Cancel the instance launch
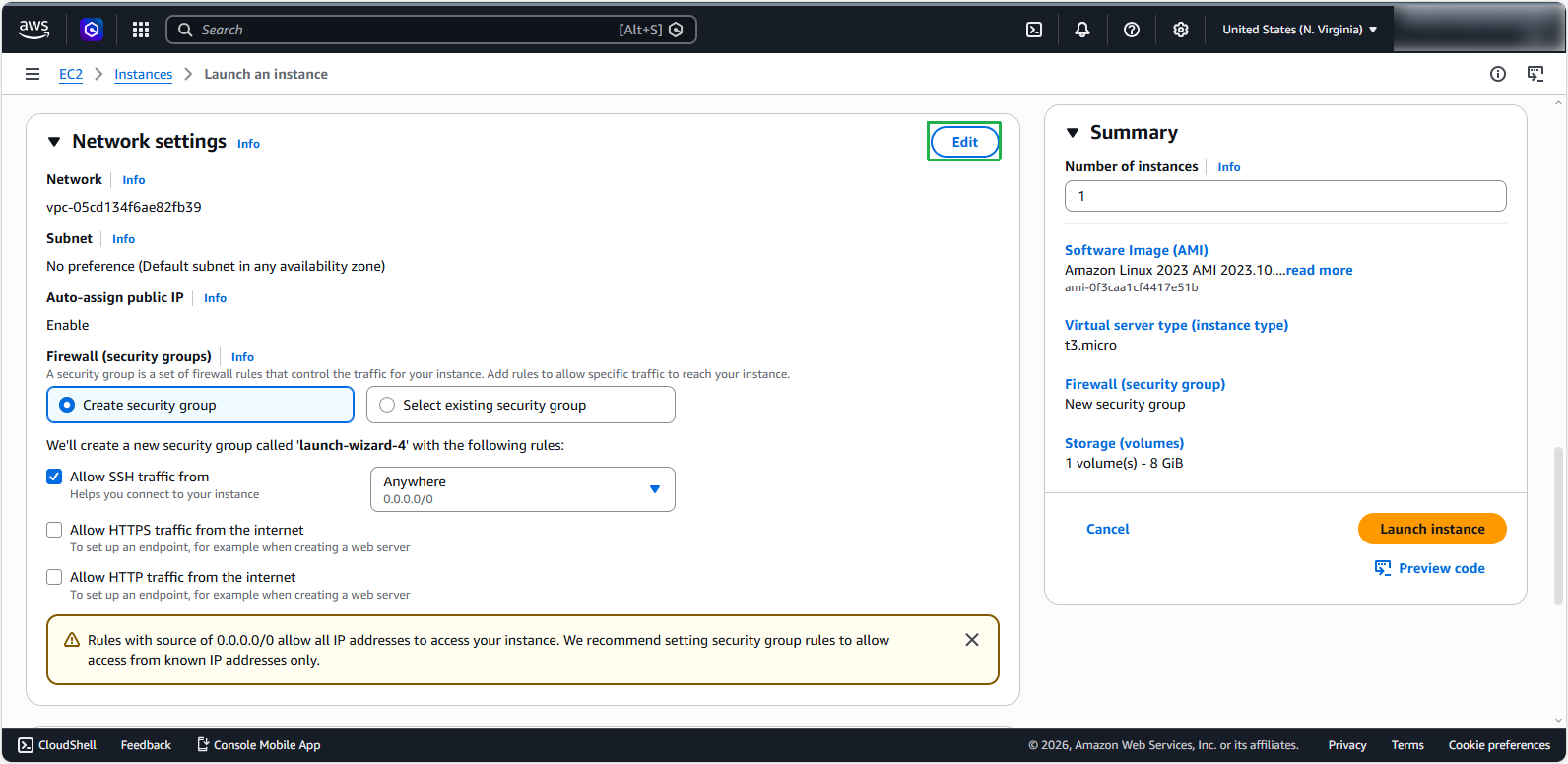 [x=1108, y=529]
